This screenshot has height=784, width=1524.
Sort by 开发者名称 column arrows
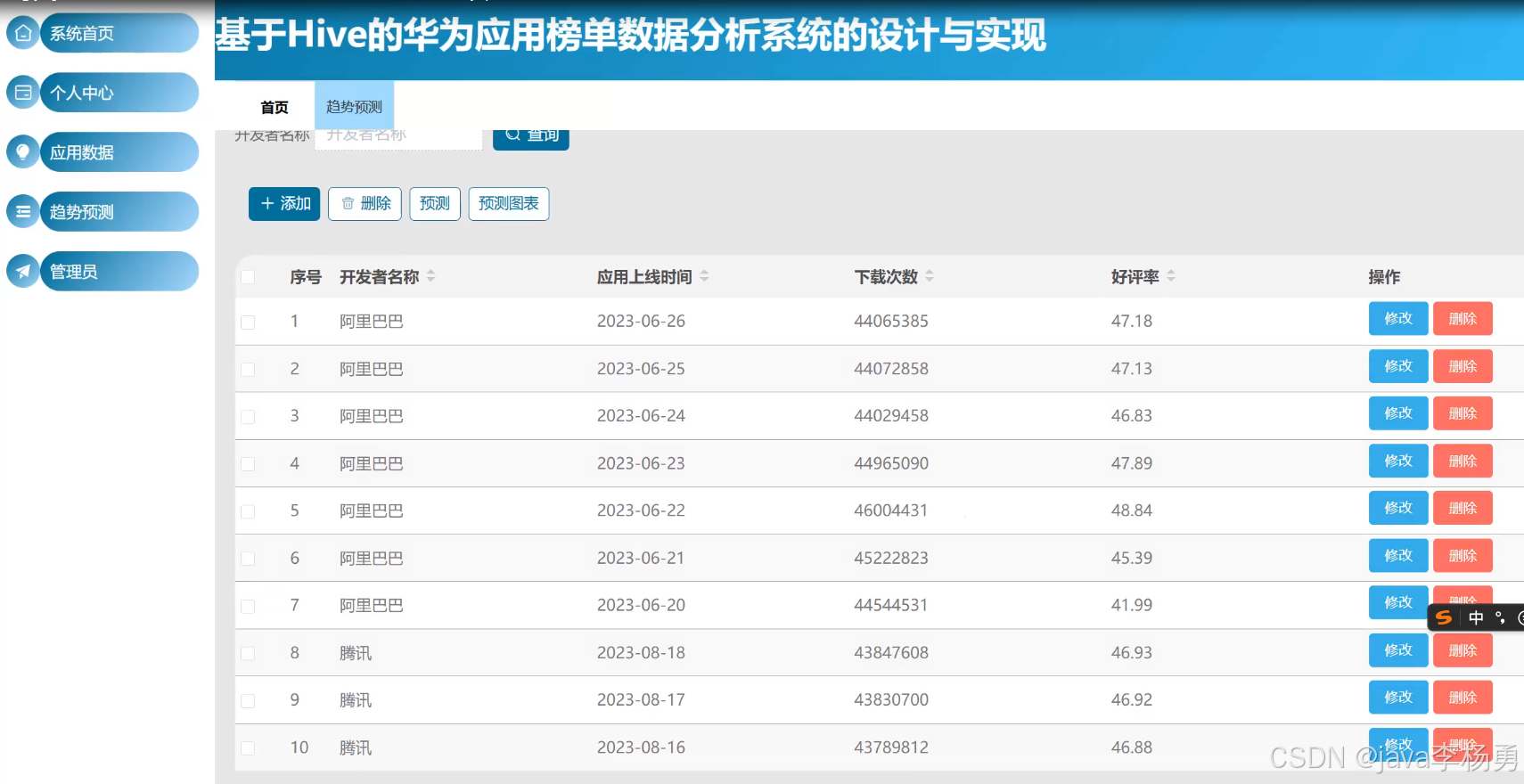tap(431, 276)
